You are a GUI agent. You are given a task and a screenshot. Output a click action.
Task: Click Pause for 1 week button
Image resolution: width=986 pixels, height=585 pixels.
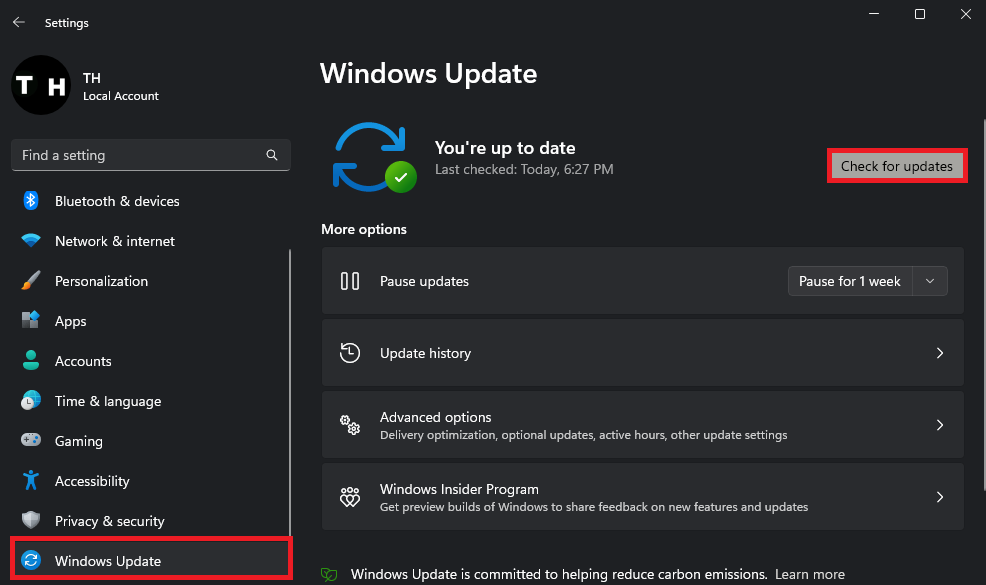(850, 281)
